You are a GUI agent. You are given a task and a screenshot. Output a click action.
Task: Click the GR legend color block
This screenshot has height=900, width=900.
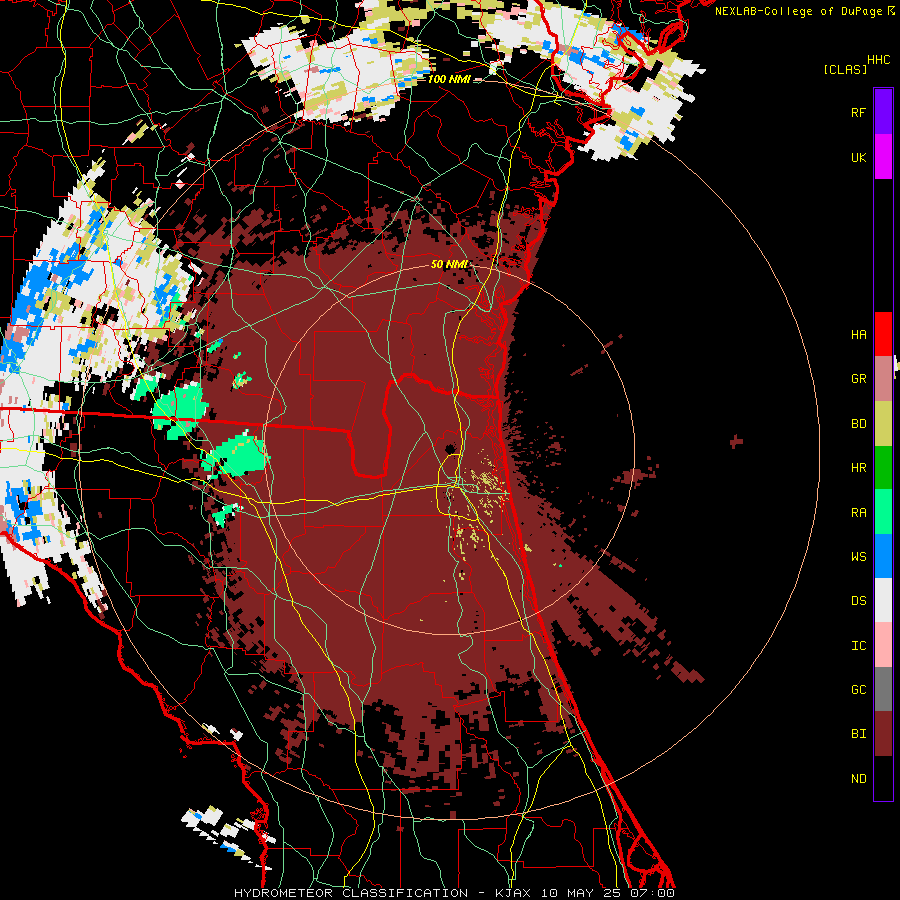pyautogui.click(x=883, y=378)
